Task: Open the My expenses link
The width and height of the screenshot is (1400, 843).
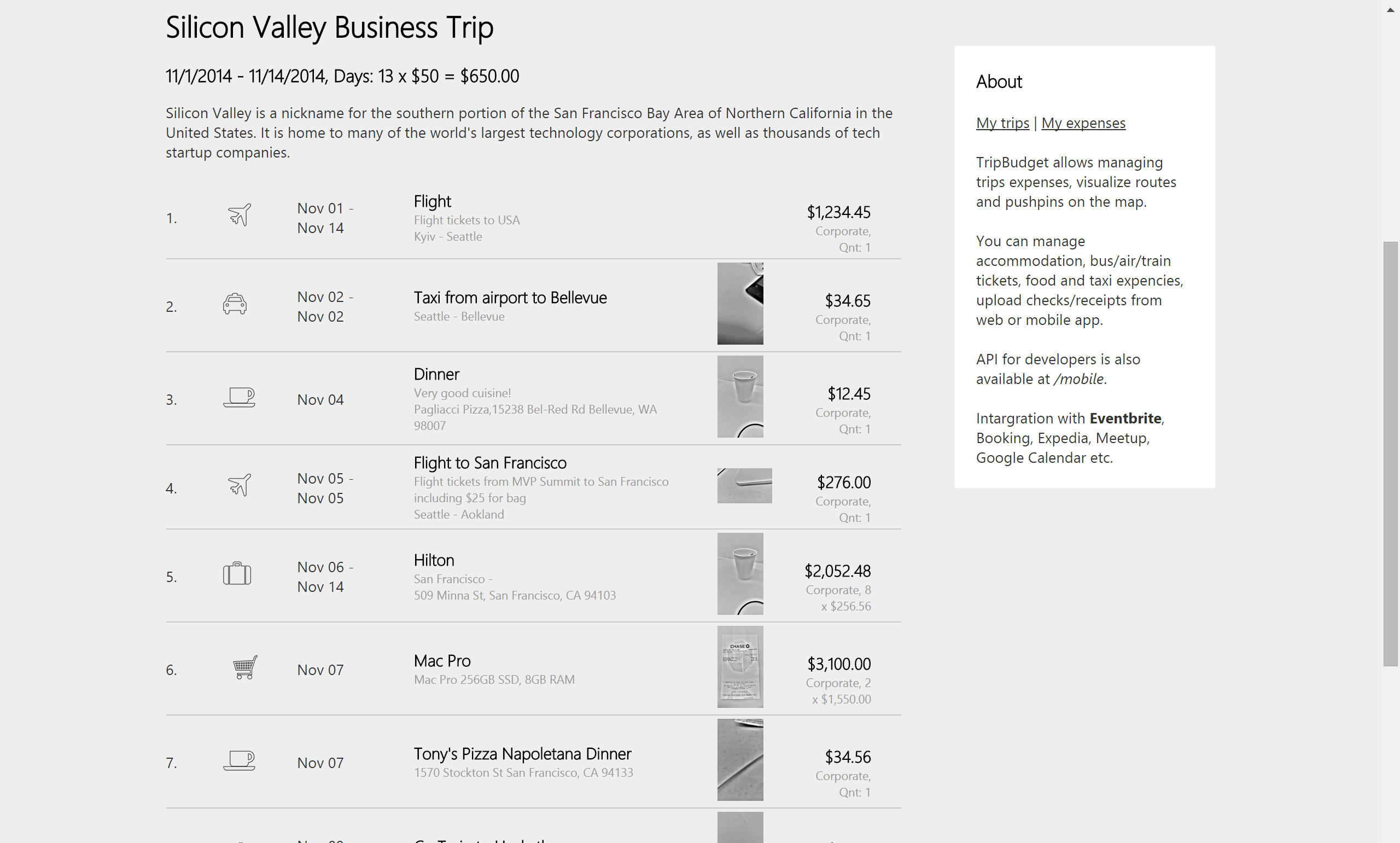Action: [x=1083, y=123]
